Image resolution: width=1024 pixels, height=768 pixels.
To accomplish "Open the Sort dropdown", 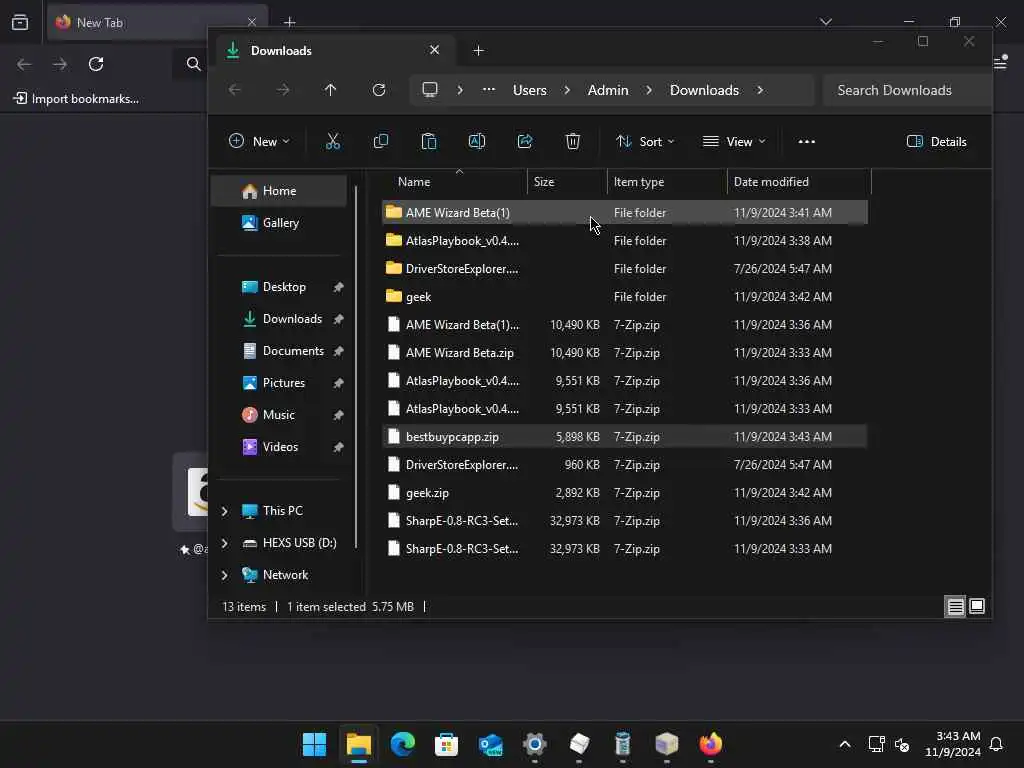I will pyautogui.click(x=645, y=141).
